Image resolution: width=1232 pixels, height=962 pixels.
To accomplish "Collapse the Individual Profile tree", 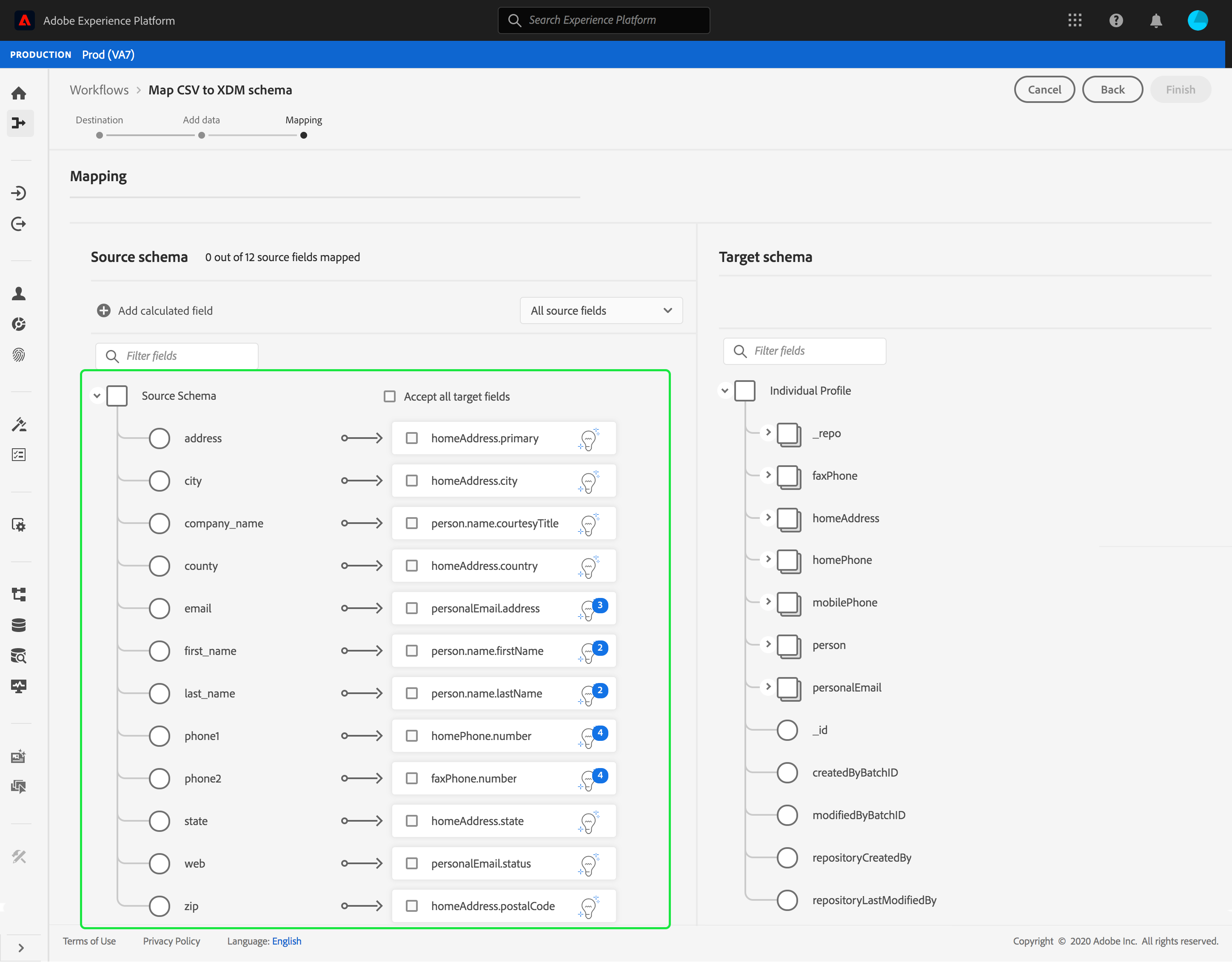I will 725,390.
